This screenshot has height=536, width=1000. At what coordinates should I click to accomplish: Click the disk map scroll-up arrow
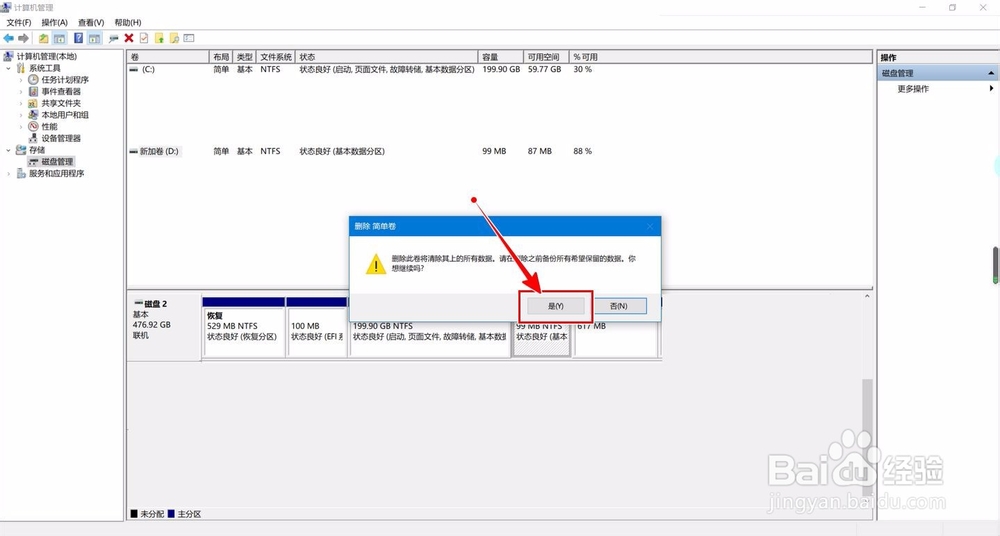[867, 296]
